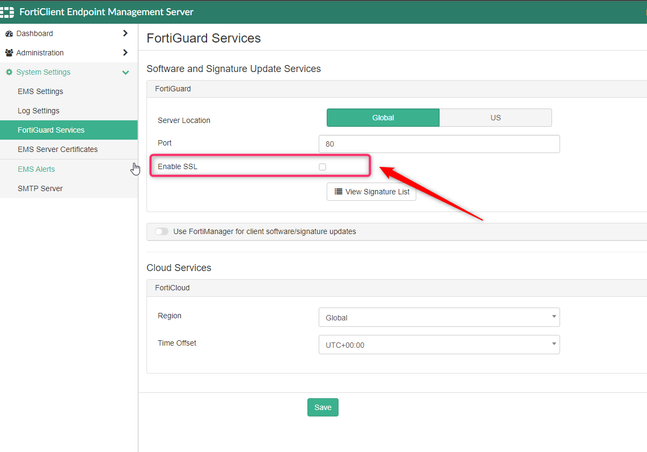Select the System Settings menu item
Viewport: 647px width, 452px height.
68,72
